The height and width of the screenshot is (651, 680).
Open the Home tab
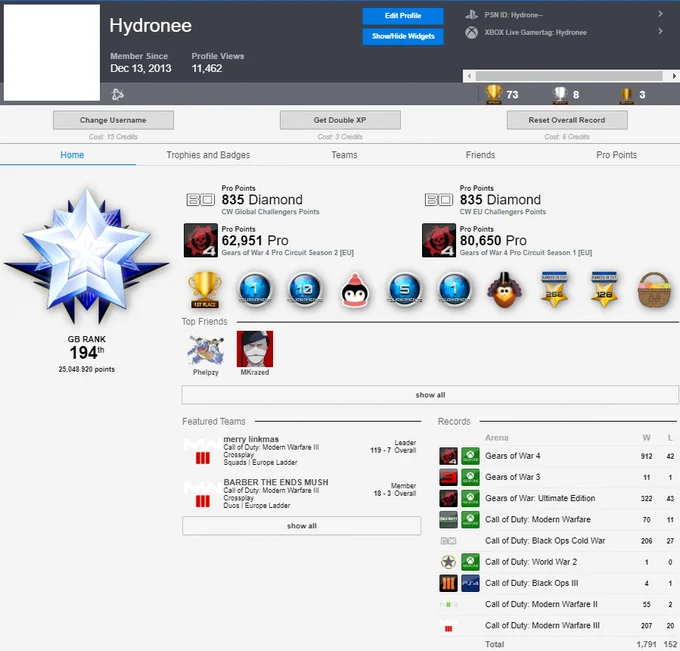pyautogui.click(x=72, y=155)
